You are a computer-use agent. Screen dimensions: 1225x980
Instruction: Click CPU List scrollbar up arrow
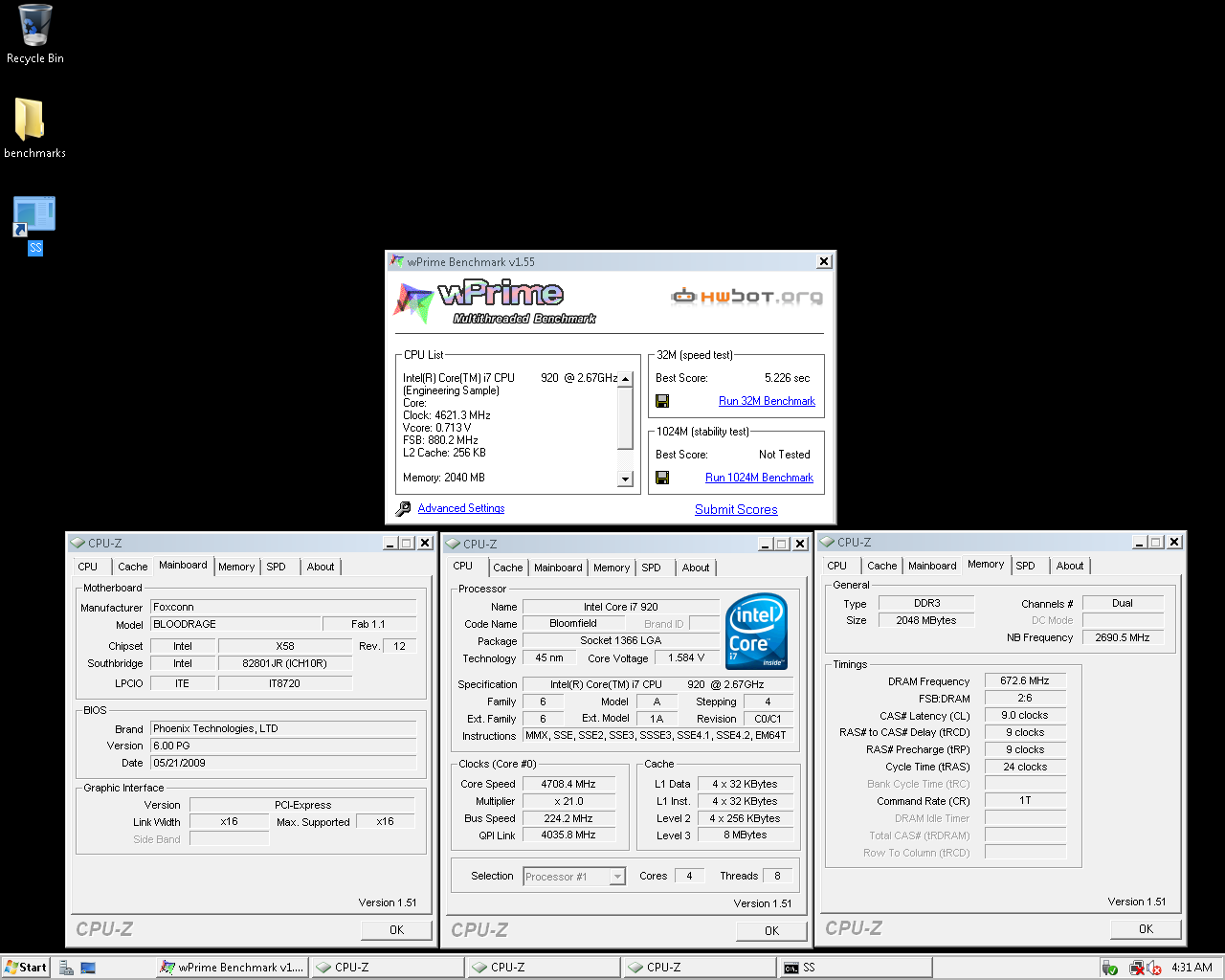pyautogui.click(x=626, y=379)
